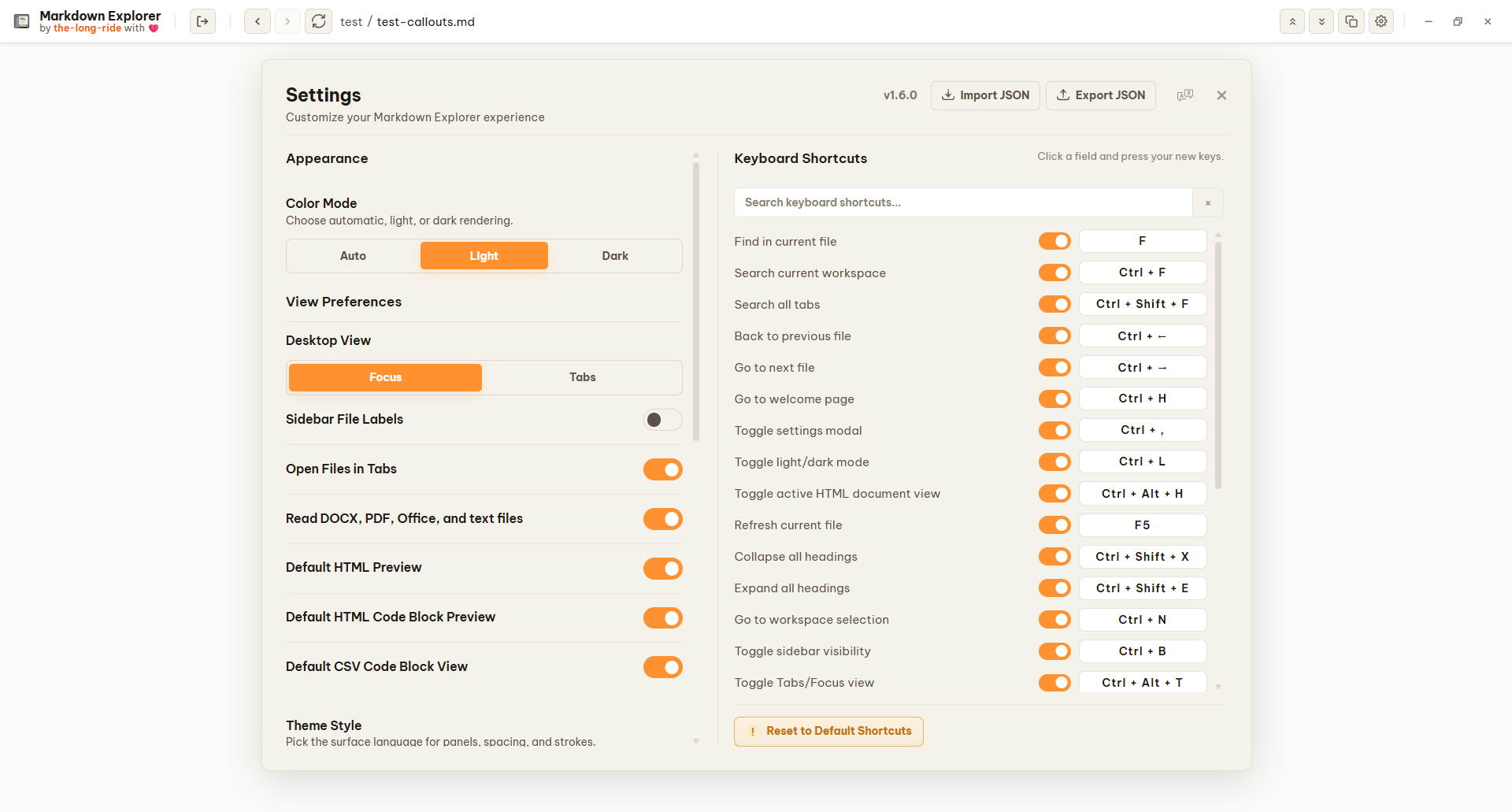Select Auto color mode
The image size is (1512, 812).
pyautogui.click(x=353, y=256)
